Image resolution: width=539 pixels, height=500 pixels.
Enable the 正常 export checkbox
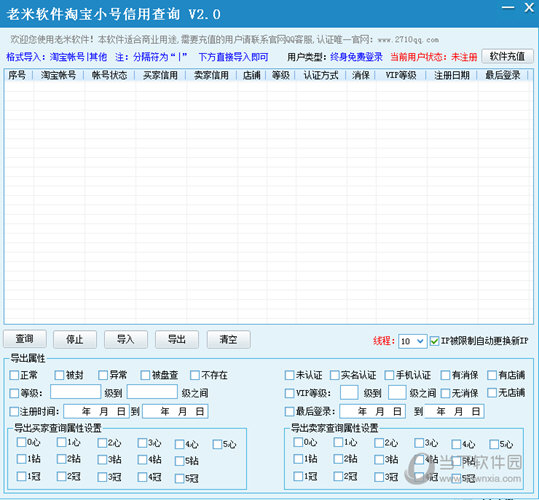coord(14,375)
